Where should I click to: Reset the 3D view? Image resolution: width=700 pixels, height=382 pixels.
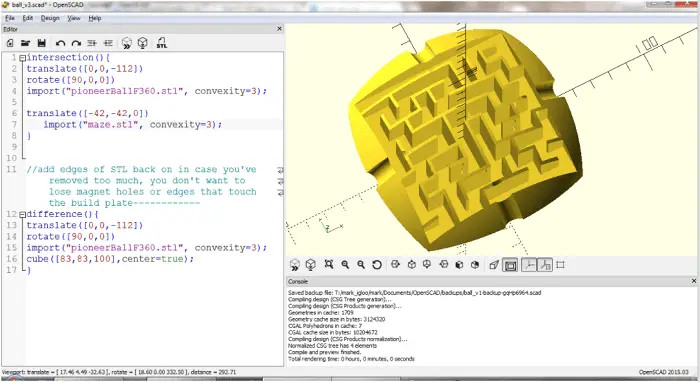coord(377,265)
